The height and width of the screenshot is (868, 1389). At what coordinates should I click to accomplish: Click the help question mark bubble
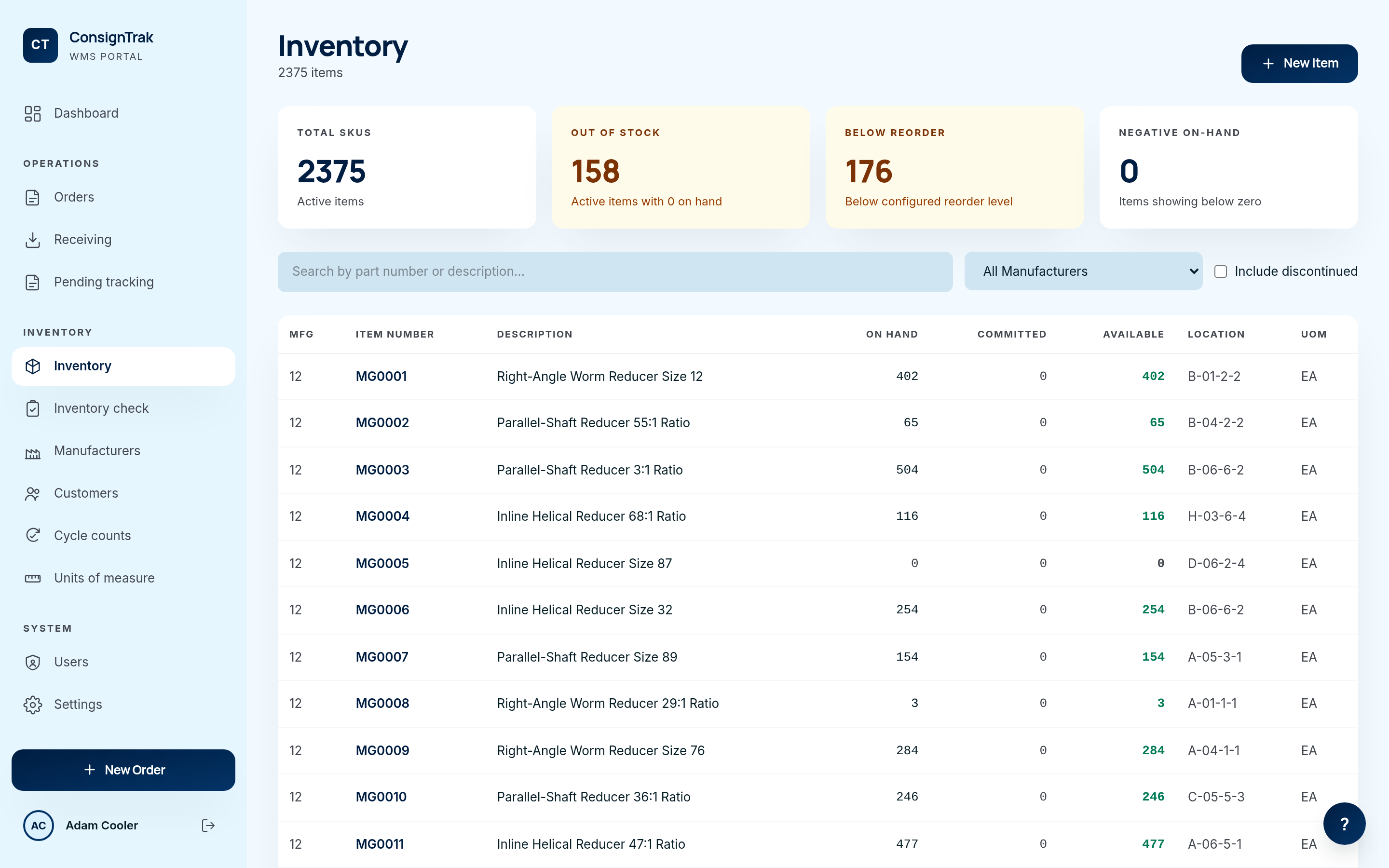(x=1344, y=823)
